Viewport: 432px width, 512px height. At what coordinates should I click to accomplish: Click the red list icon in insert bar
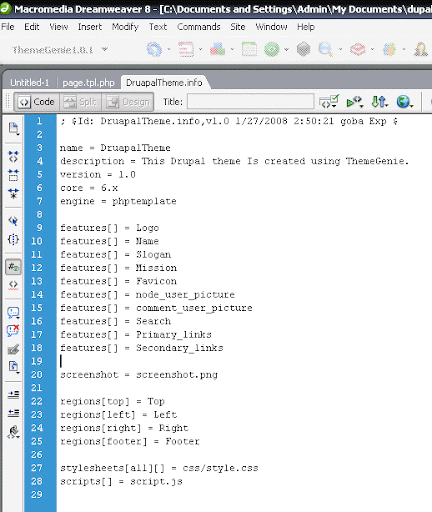pos(186,49)
